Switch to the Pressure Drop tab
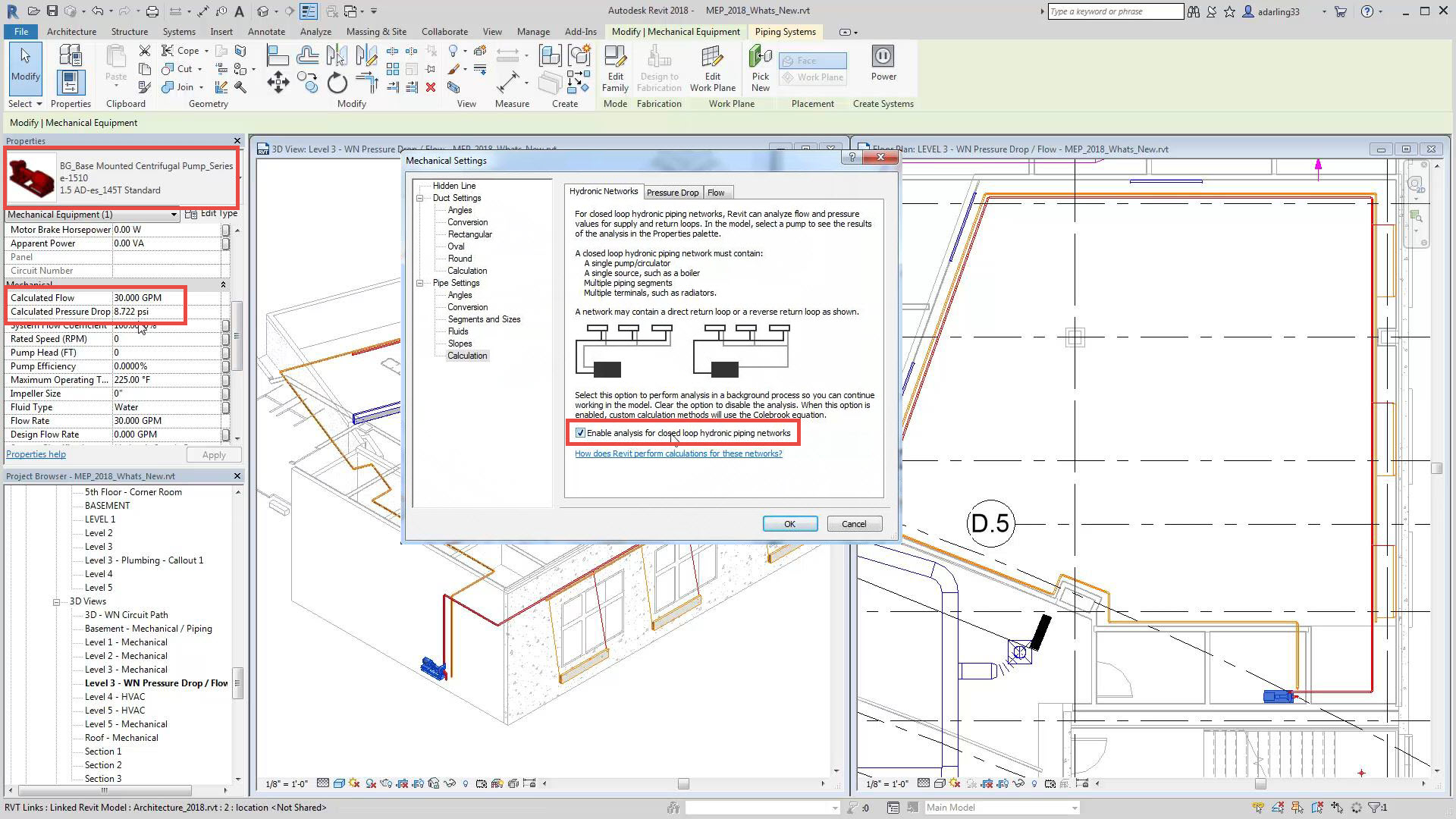The width and height of the screenshot is (1456, 819). [672, 193]
